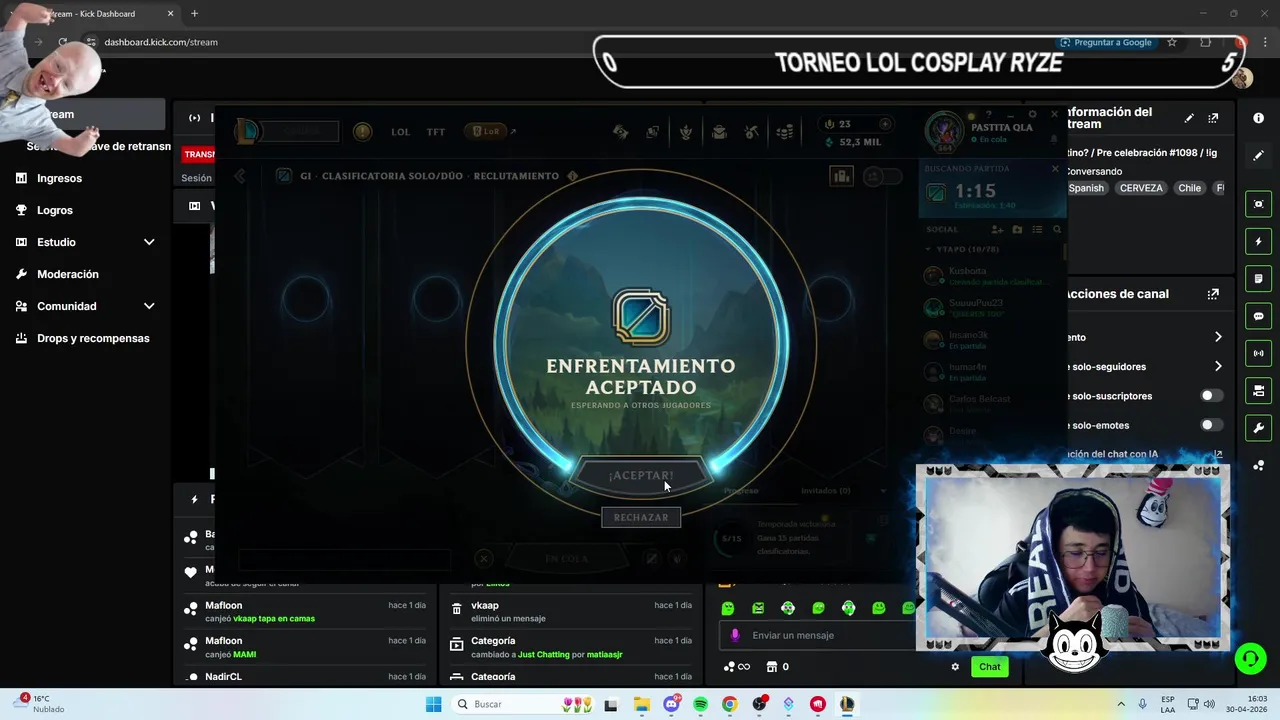Select friend Kusboita in the friends list
This screenshot has width=1280, height=720.
(992, 275)
